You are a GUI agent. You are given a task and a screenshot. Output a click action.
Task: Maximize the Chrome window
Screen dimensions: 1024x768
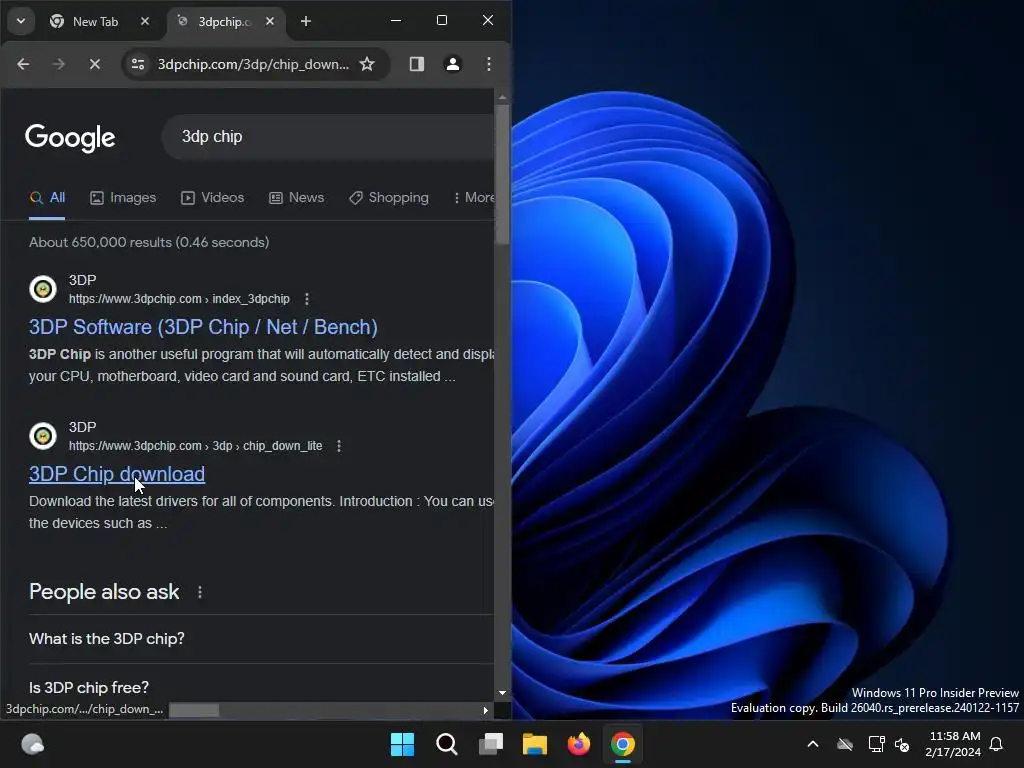[442, 20]
